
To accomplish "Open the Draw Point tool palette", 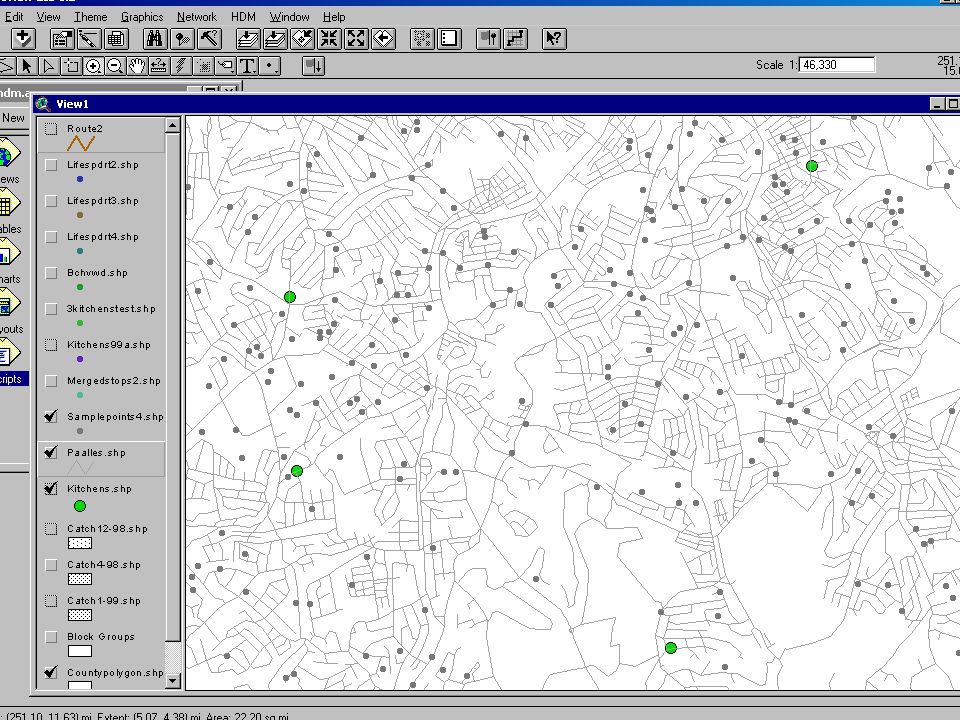I will coord(270,66).
